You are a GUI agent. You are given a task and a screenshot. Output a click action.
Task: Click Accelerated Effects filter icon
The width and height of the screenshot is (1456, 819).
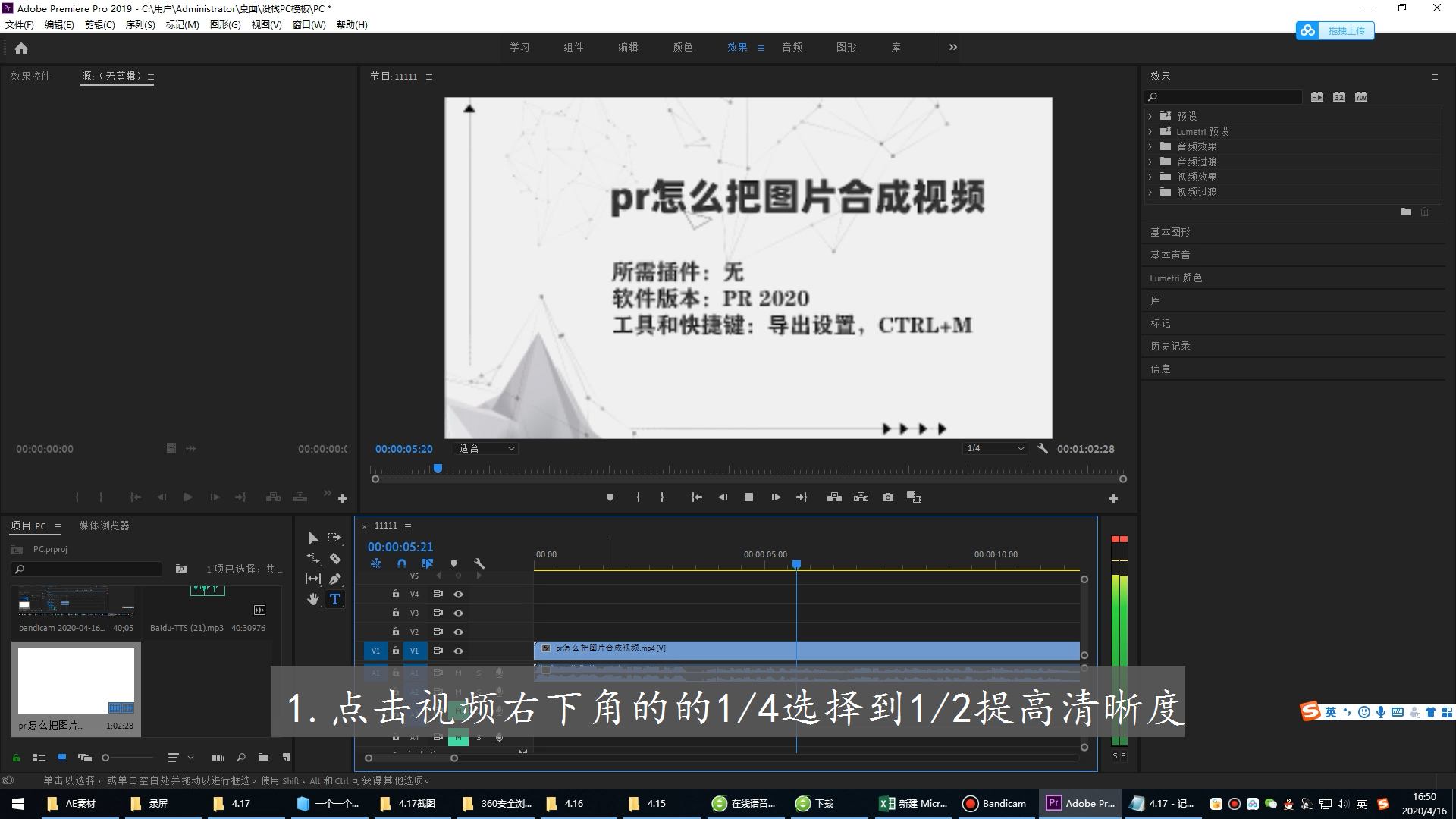tap(1317, 97)
